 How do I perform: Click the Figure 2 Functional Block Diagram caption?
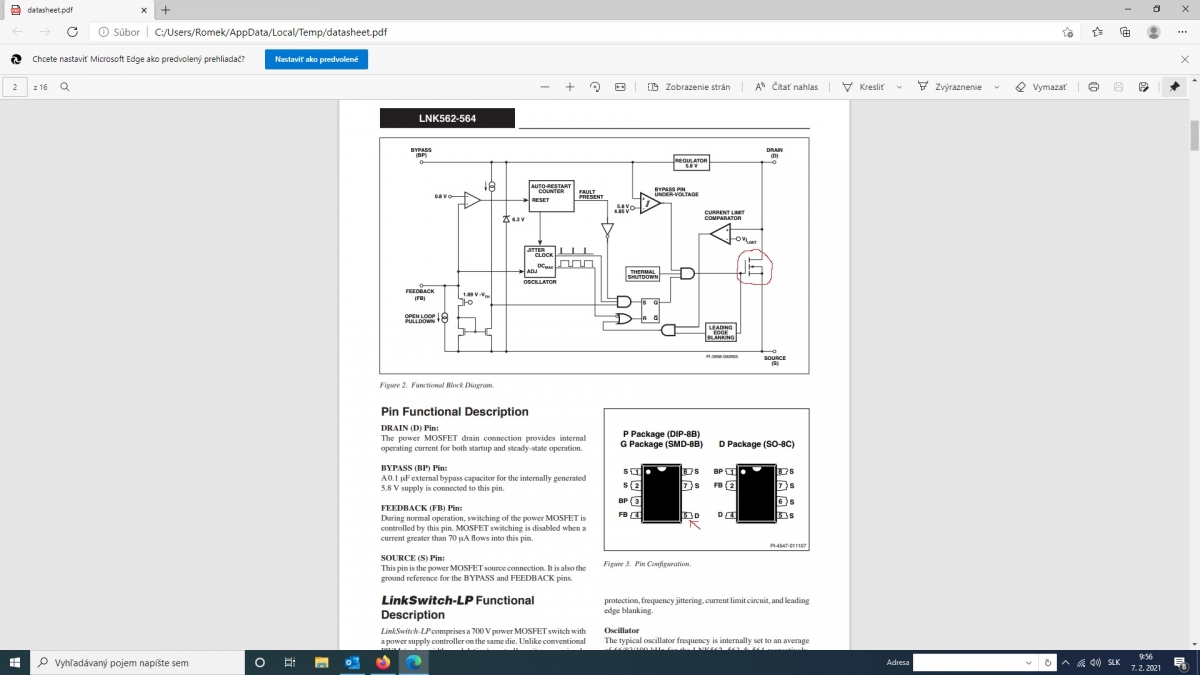(437, 384)
